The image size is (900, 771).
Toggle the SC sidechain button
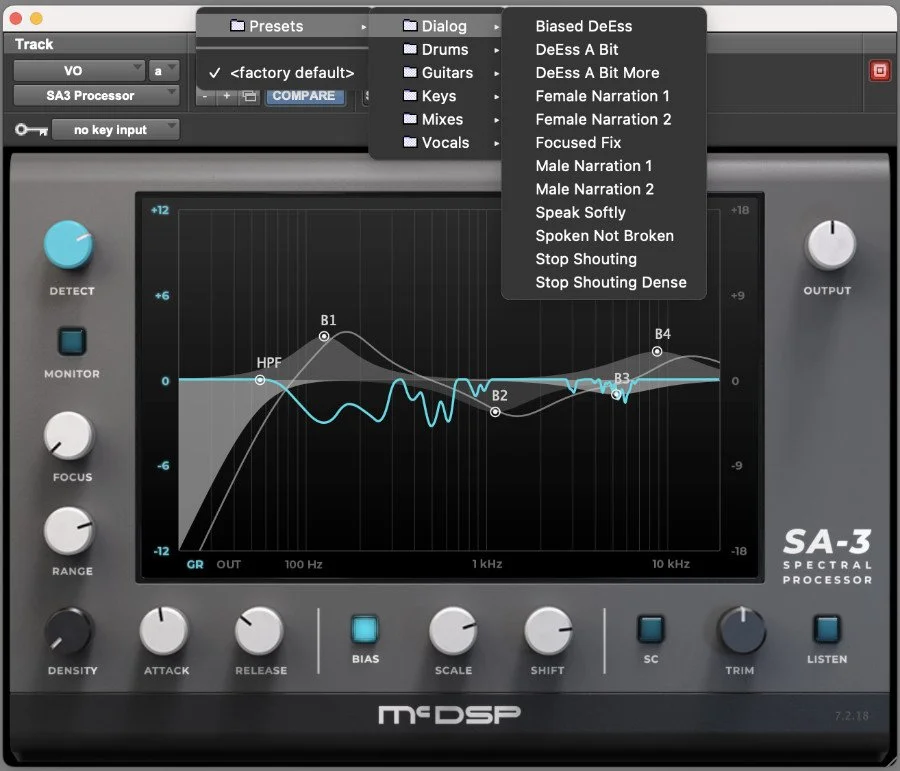[x=651, y=631]
